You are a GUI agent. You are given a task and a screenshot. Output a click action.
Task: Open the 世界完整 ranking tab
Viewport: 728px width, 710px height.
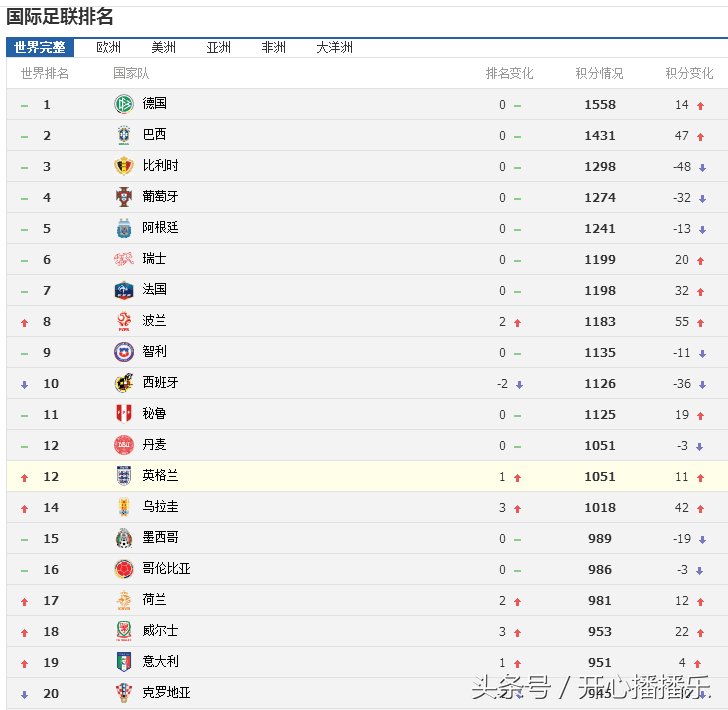pyautogui.click(x=40, y=47)
